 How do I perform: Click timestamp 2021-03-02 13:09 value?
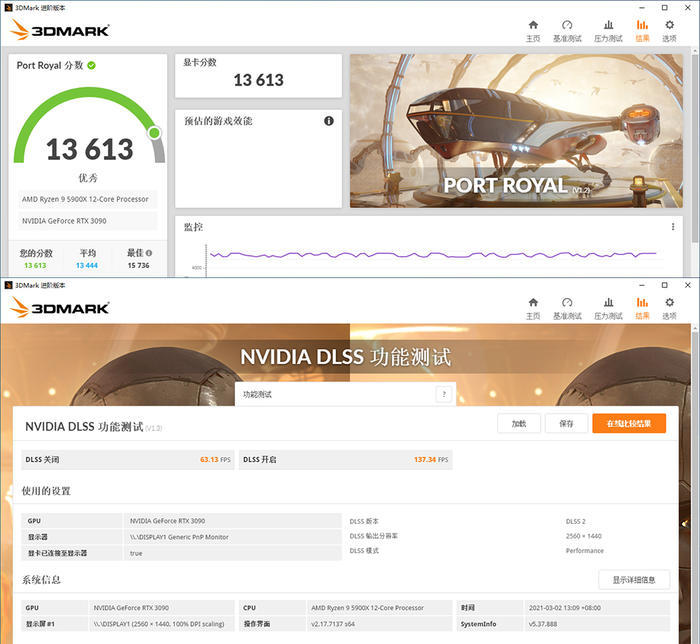[565, 608]
